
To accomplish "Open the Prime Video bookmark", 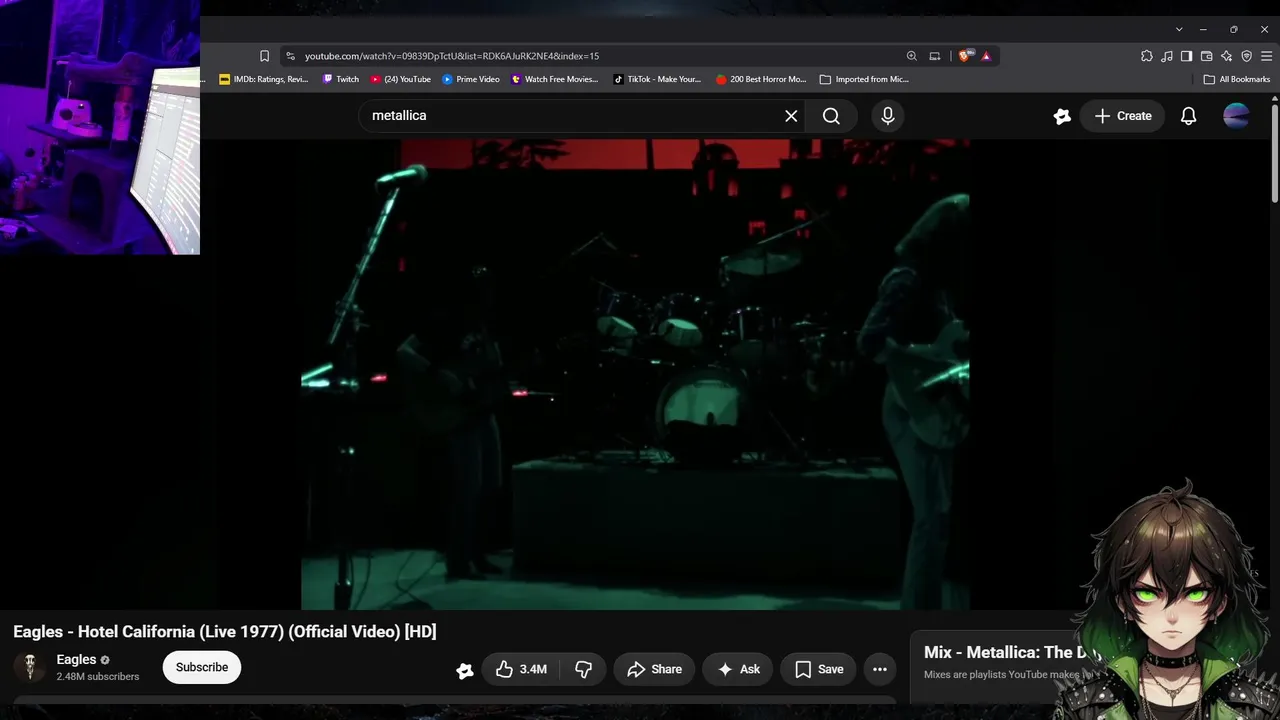I will tap(471, 79).
